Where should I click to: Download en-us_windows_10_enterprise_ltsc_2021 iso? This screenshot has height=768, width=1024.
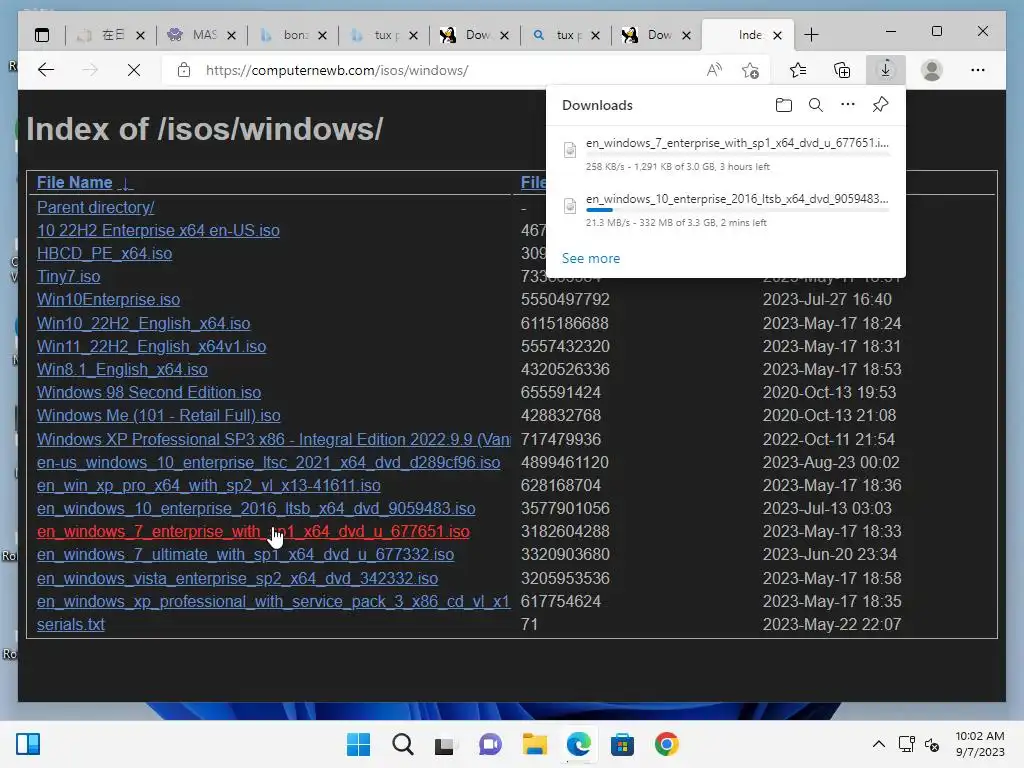268,462
